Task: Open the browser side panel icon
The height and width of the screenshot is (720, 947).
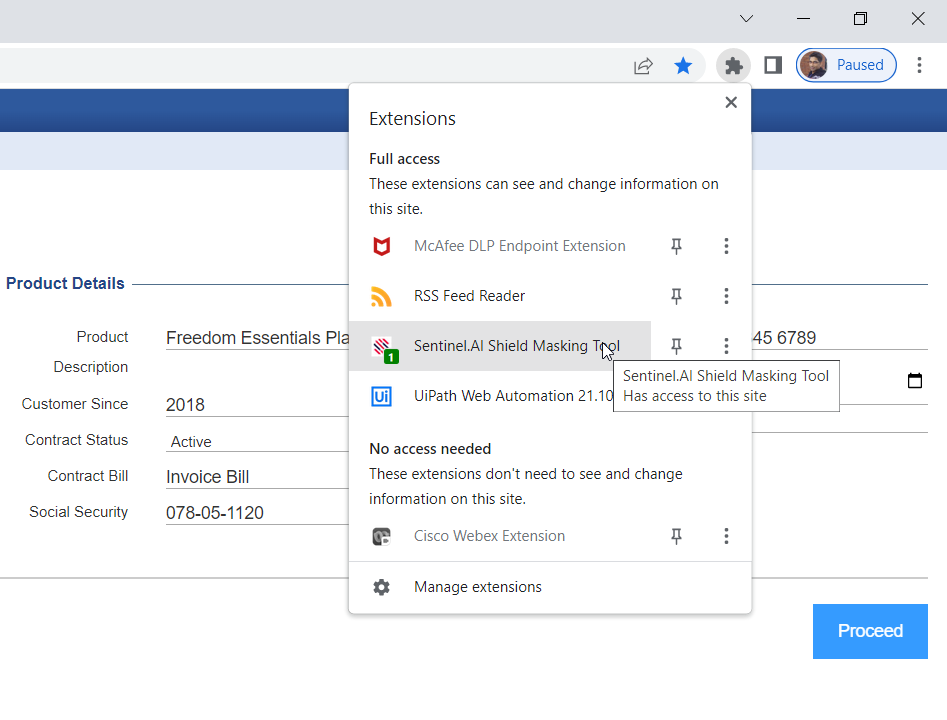Action: point(773,66)
